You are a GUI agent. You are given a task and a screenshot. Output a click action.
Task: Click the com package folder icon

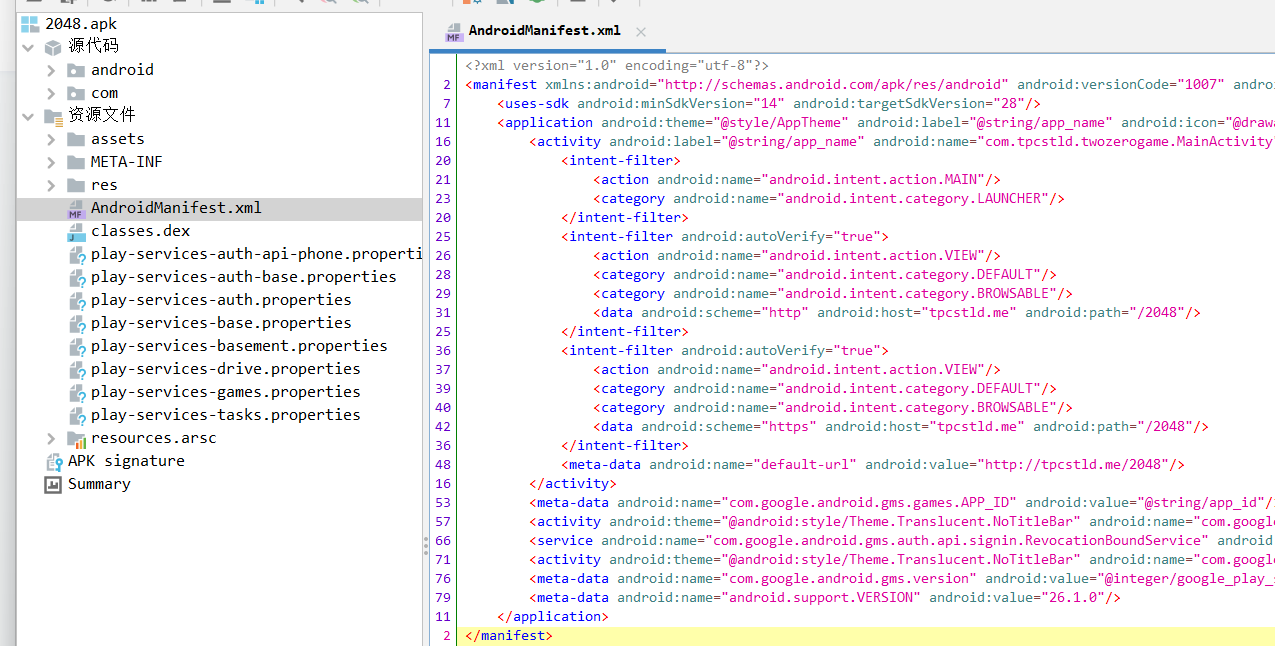(x=76, y=93)
